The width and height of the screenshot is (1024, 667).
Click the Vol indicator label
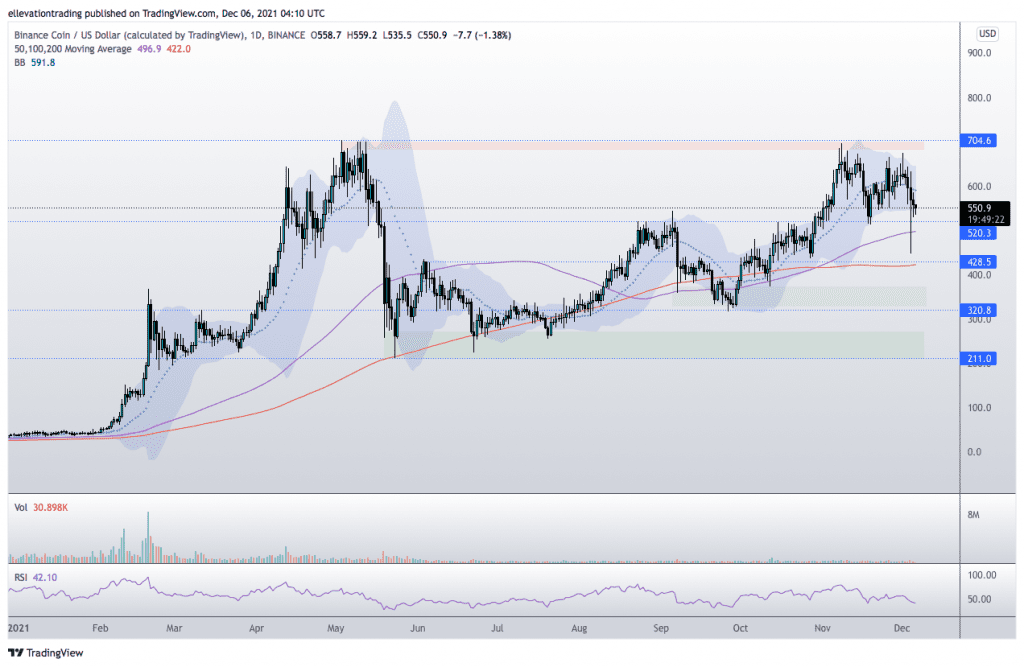(21, 508)
